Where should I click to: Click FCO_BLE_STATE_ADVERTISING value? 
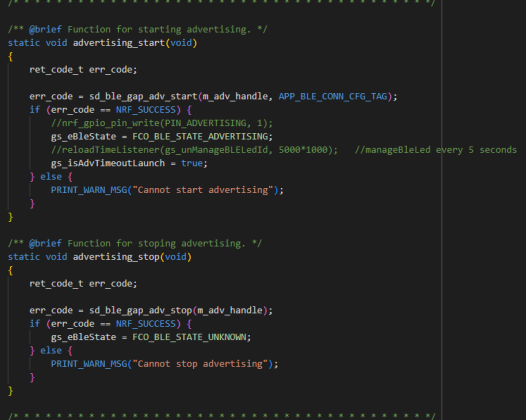[200, 137]
